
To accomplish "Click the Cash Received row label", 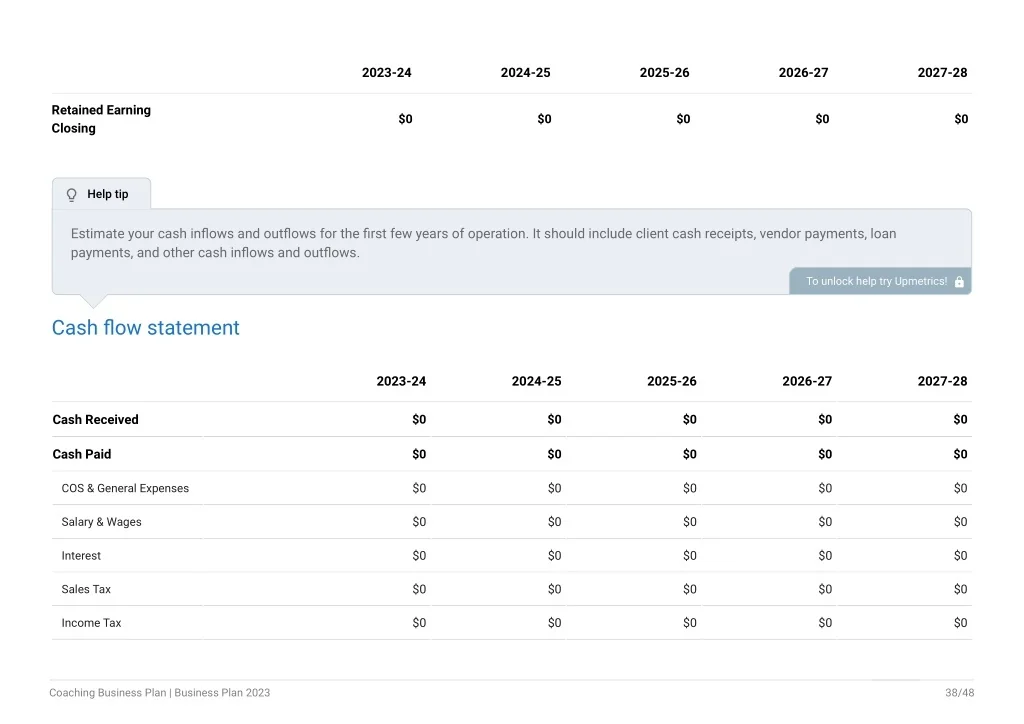I will (x=95, y=420).
